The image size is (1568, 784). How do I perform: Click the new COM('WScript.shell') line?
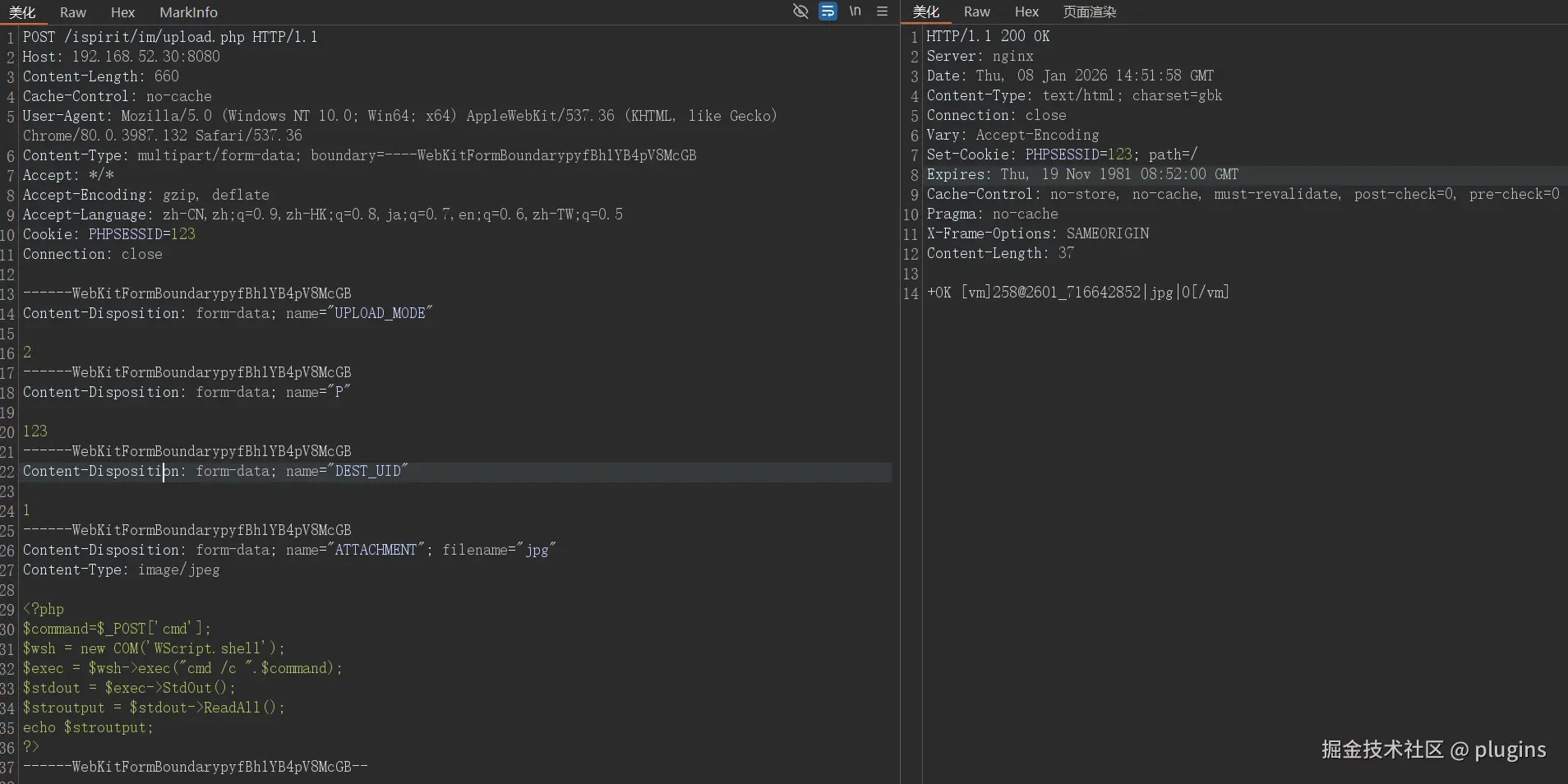pos(154,648)
